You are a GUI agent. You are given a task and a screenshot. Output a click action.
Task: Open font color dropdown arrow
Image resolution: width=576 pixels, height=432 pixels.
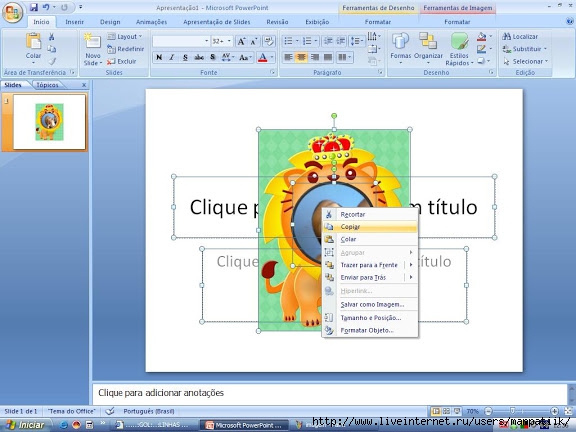[x=272, y=57]
